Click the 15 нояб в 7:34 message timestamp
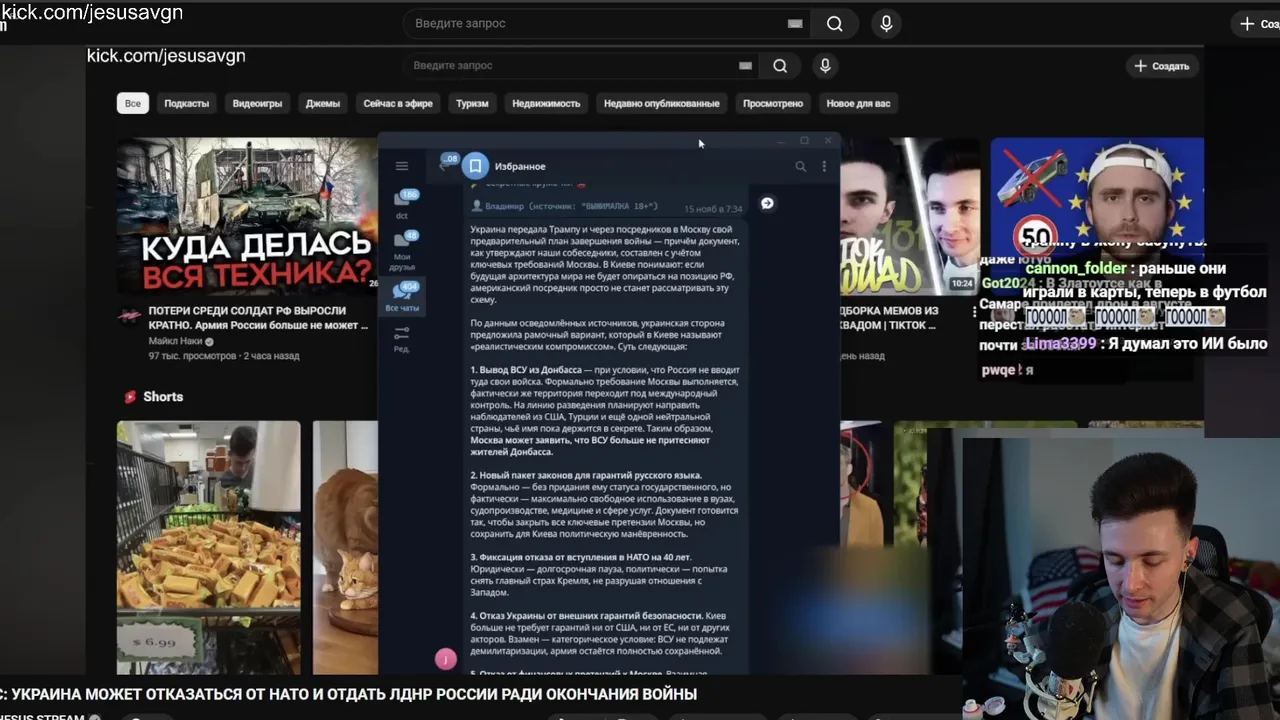Image resolution: width=1280 pixels, height=720 pixels. click(713, 209)
